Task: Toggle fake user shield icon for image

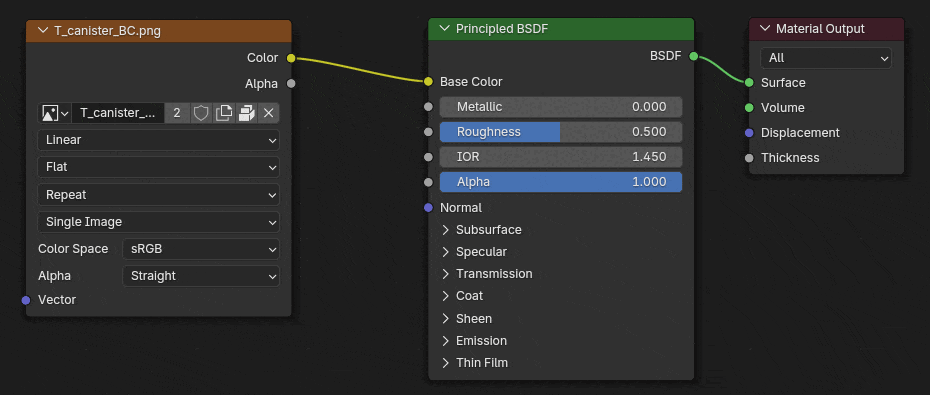Action: click(x=201, y=113)
